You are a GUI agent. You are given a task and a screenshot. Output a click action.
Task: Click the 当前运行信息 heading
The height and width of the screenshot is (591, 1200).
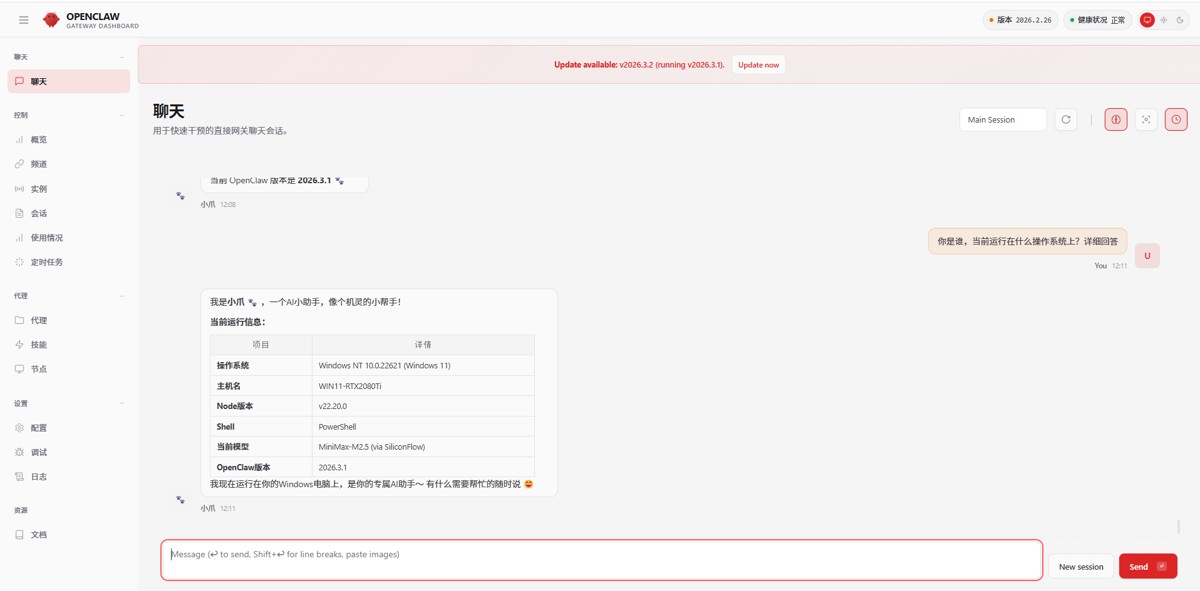(238, 322)
